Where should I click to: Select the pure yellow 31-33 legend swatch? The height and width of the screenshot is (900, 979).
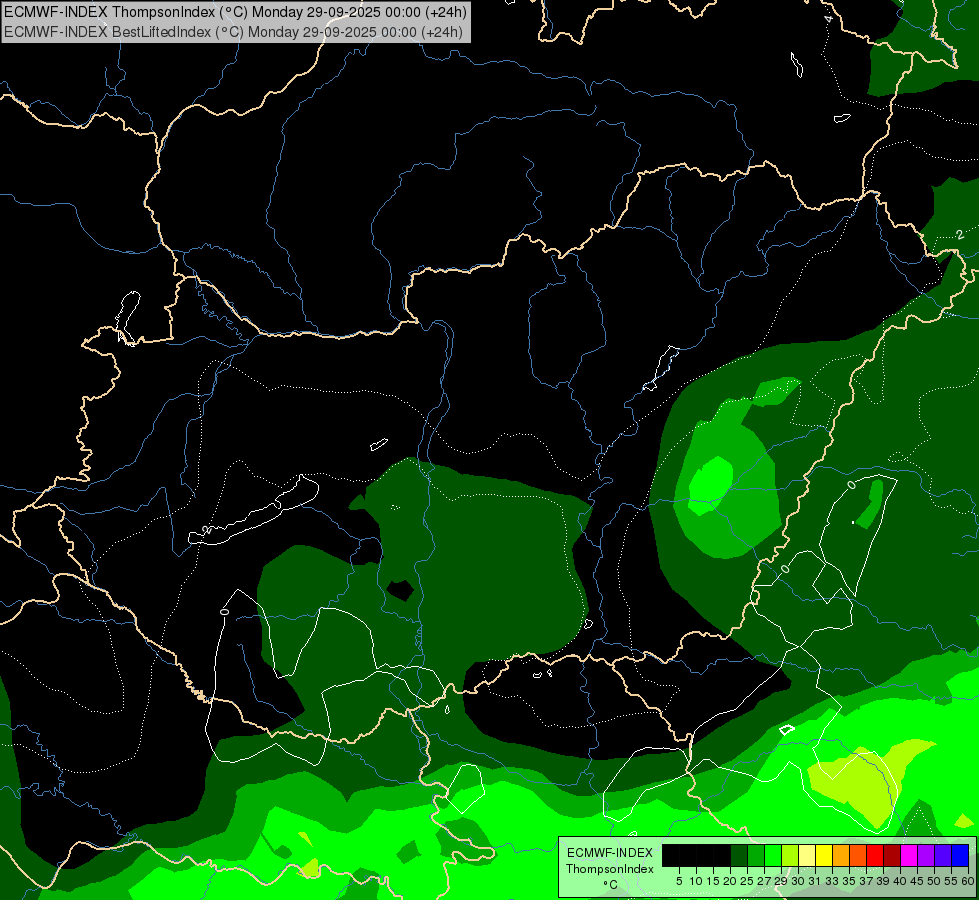pos(824,855)
